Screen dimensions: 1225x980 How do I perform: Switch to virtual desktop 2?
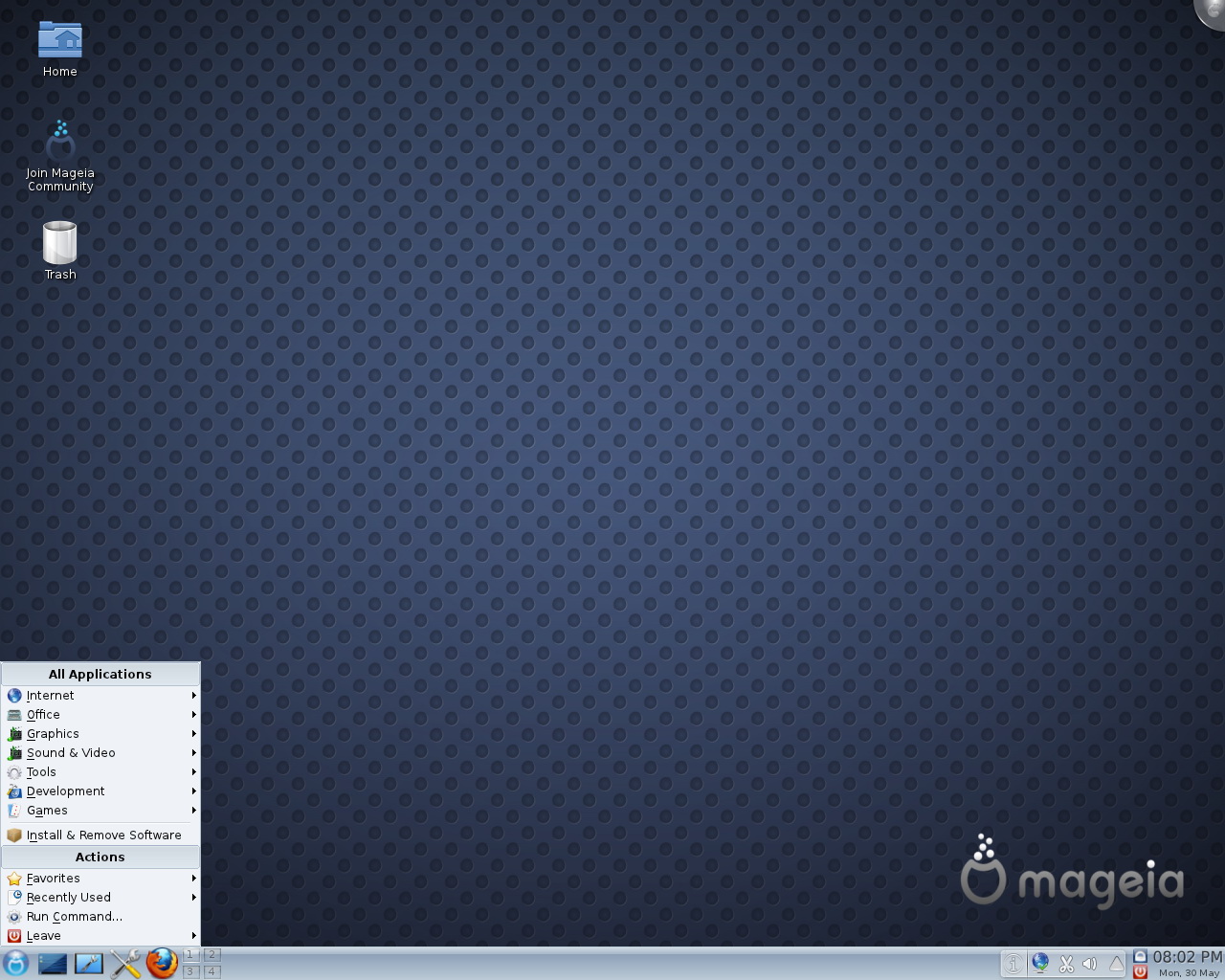click(x=212, y=955)
